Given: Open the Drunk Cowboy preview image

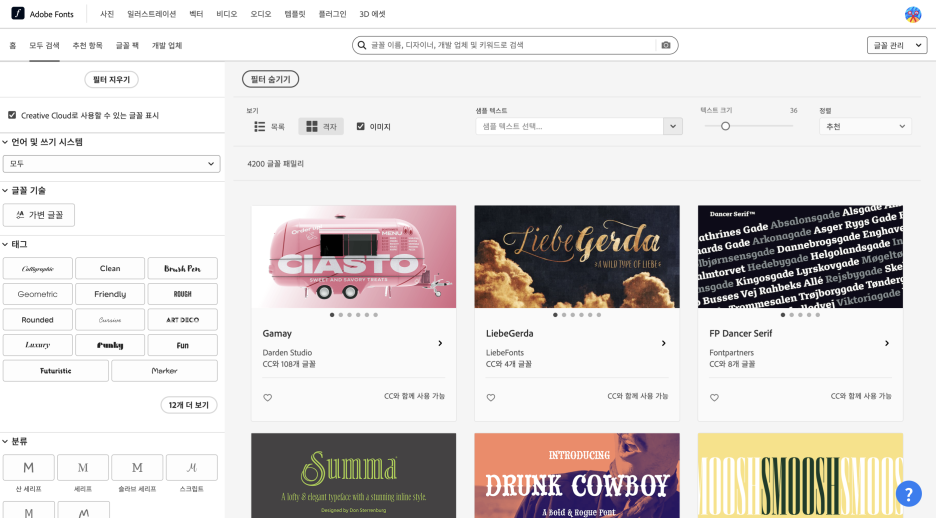Looking at the screenshot, I should tap(577, 476).
